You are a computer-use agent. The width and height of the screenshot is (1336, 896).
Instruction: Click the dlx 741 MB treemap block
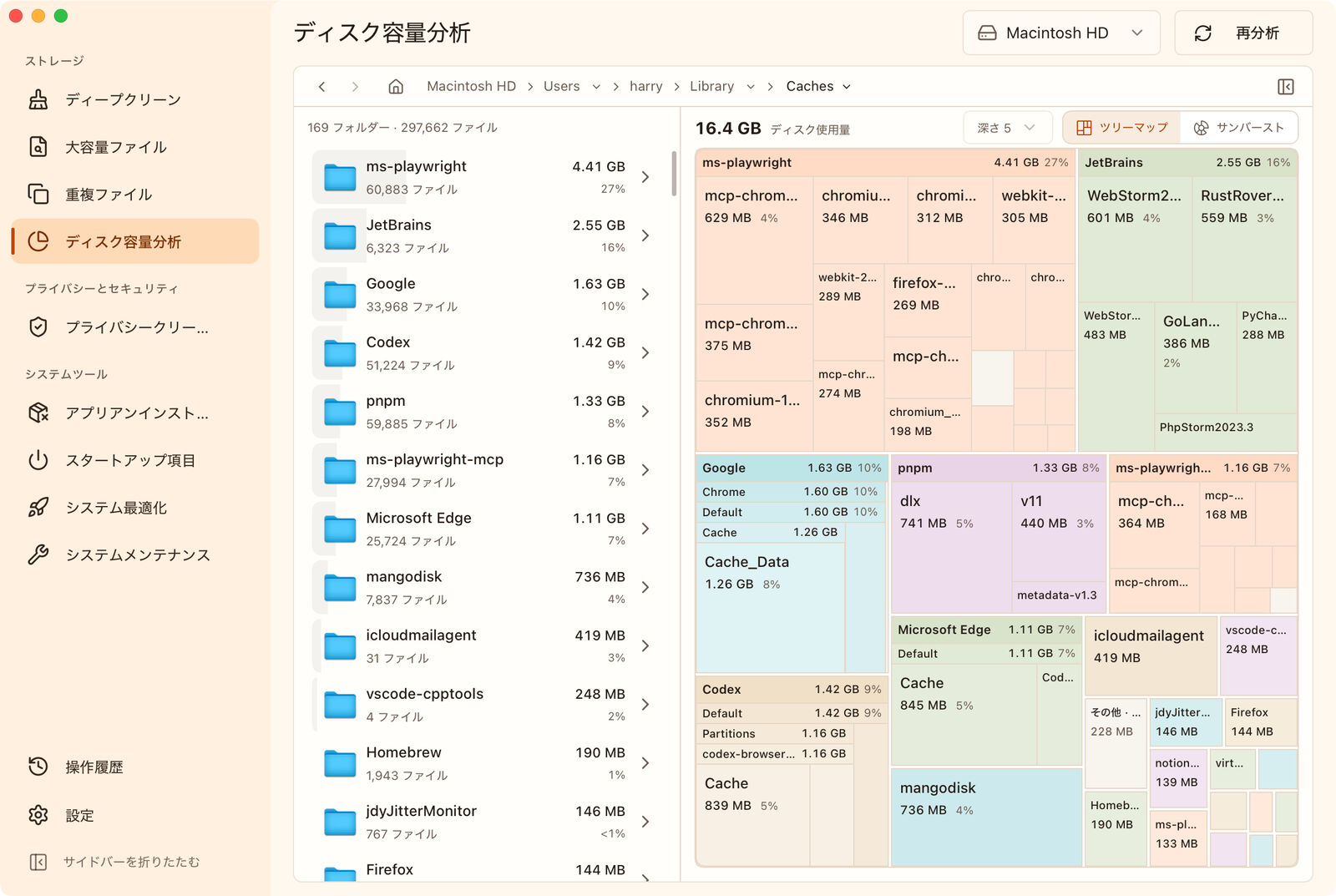[x=951, y=547]
